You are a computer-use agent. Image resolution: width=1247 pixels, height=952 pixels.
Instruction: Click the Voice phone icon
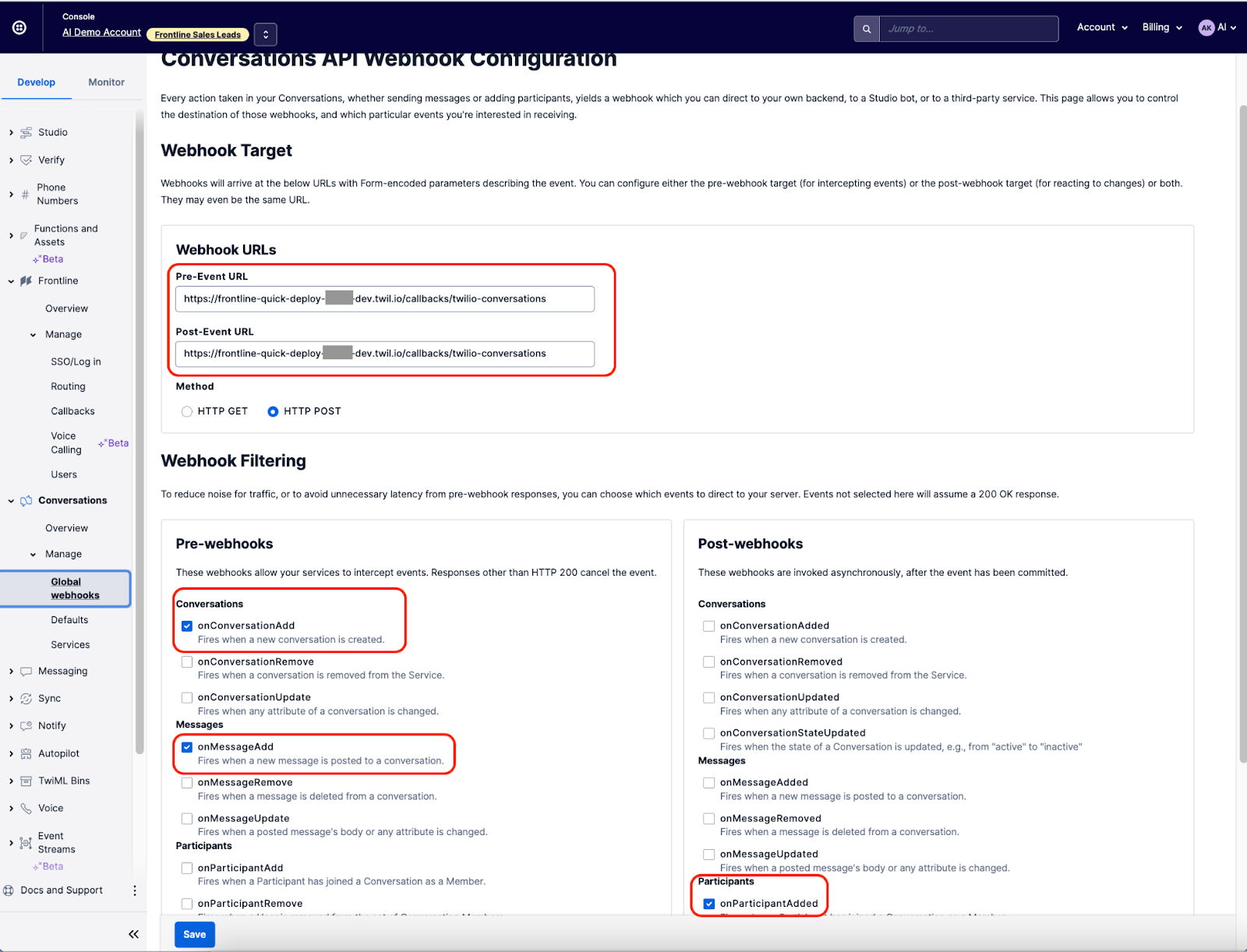[26, 808]
